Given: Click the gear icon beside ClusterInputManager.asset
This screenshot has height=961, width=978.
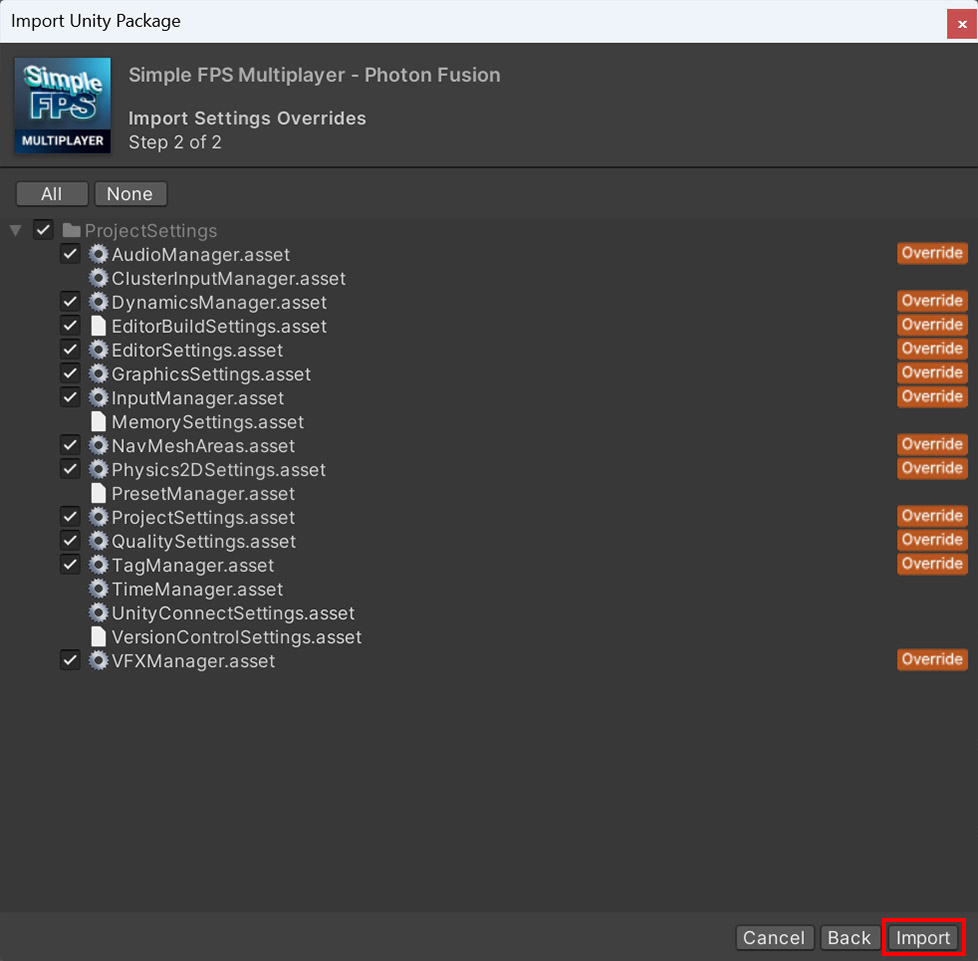Looking at the screenshot, I should pyautogui.click(x=98, y=278).
